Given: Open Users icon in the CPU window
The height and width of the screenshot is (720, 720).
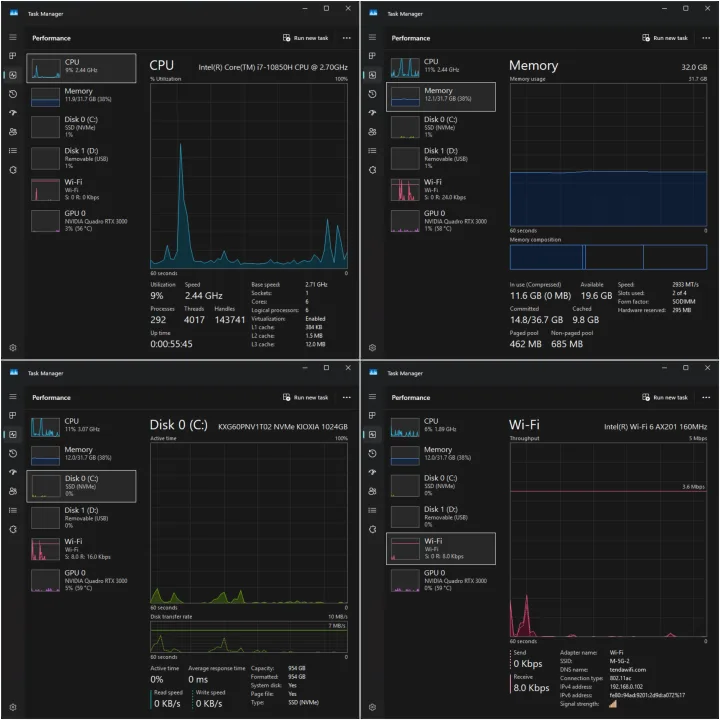Looking at the screenshot, I should pos(13,132).
